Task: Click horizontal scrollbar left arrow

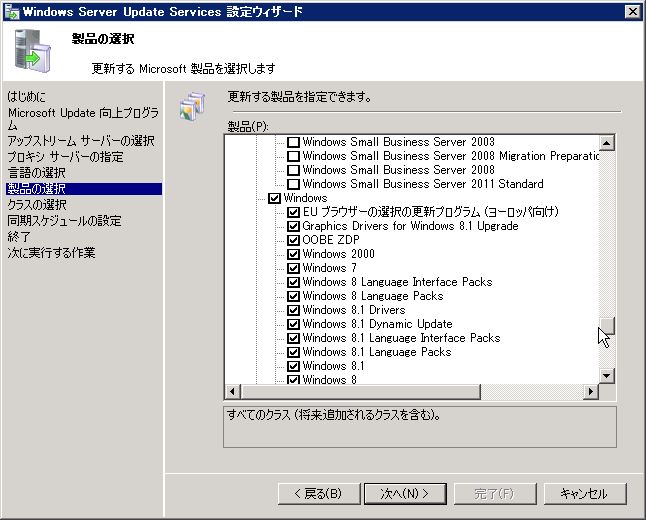Action: (233, 391)
